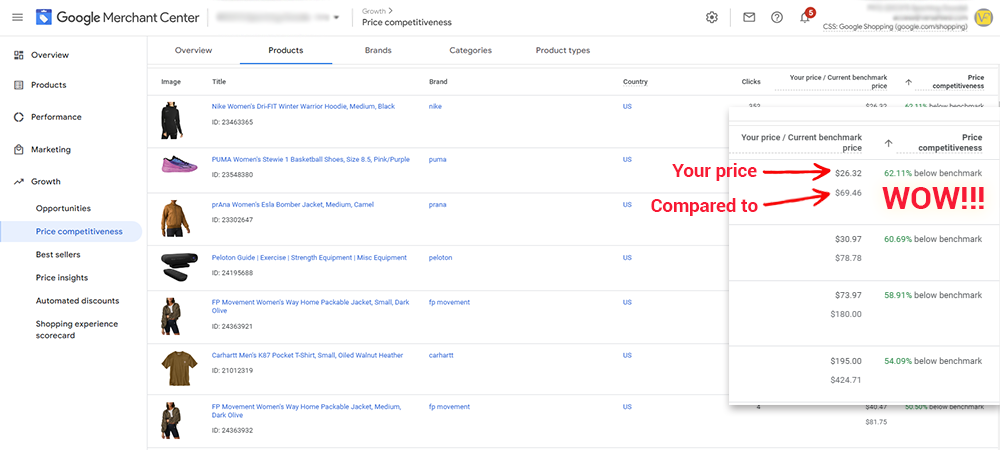Open the mail envelope icon

pyautogui.click(x=749, y=17)
